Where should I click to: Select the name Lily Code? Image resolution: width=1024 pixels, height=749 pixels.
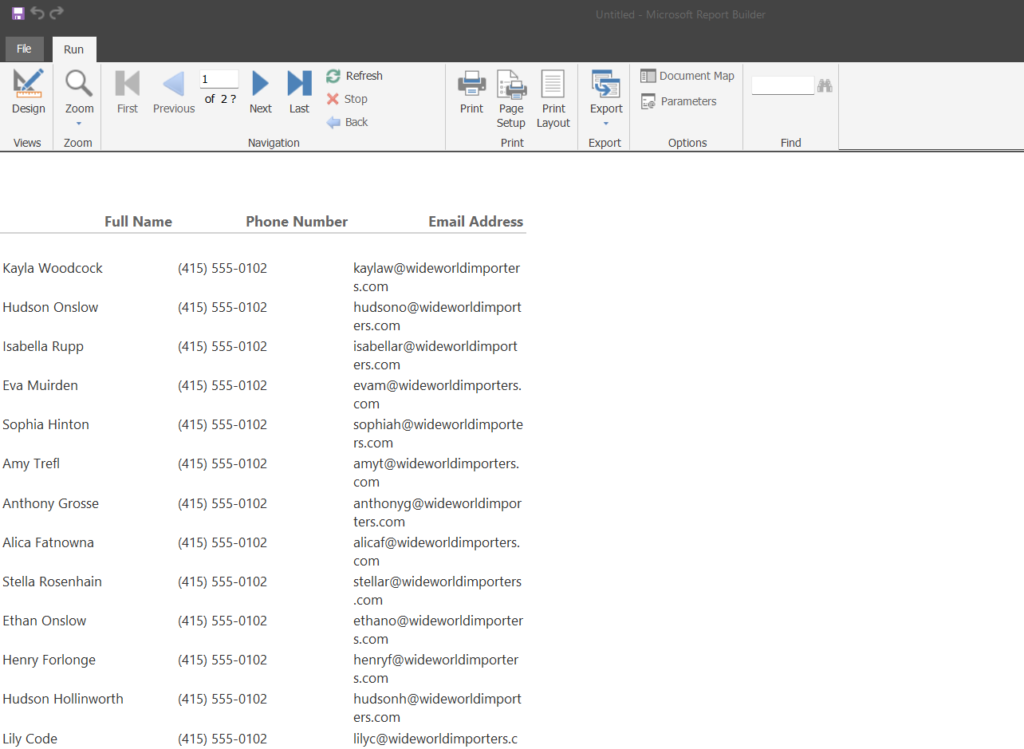pos(29,739)
